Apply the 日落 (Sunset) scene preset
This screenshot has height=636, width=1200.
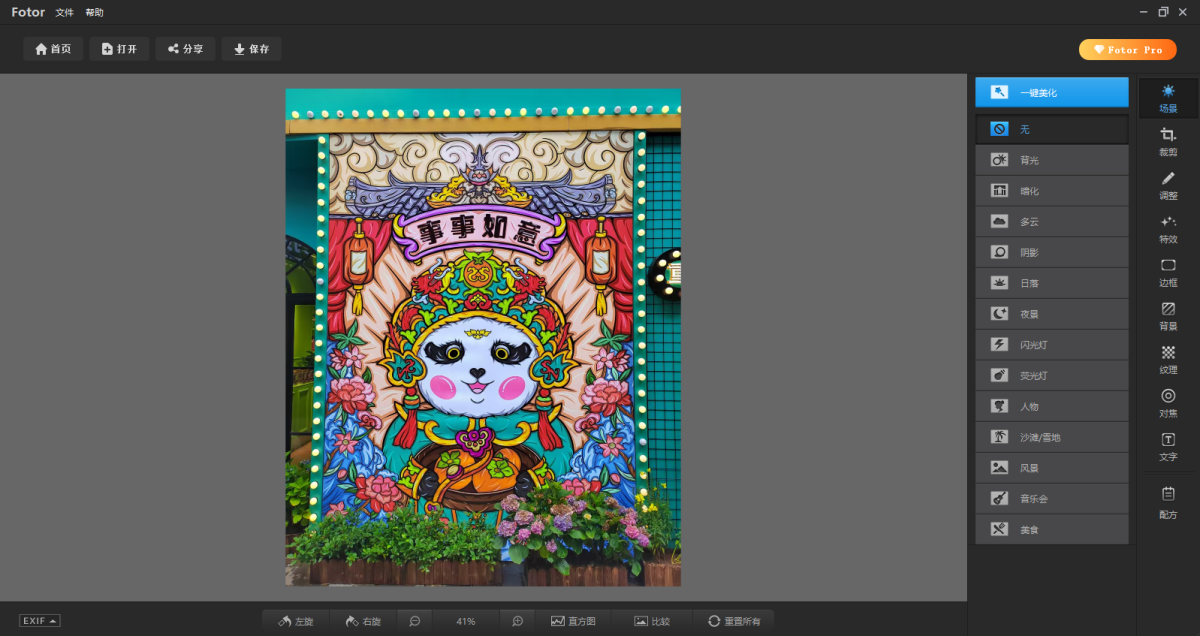tap(1052, 283)
